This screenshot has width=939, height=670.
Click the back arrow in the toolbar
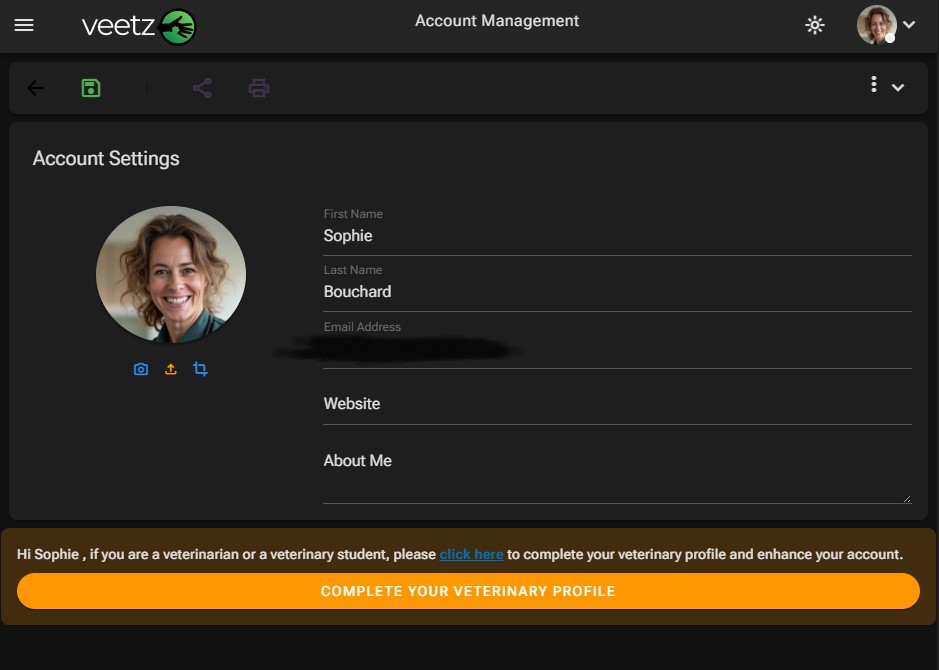(x=36, y=88)
